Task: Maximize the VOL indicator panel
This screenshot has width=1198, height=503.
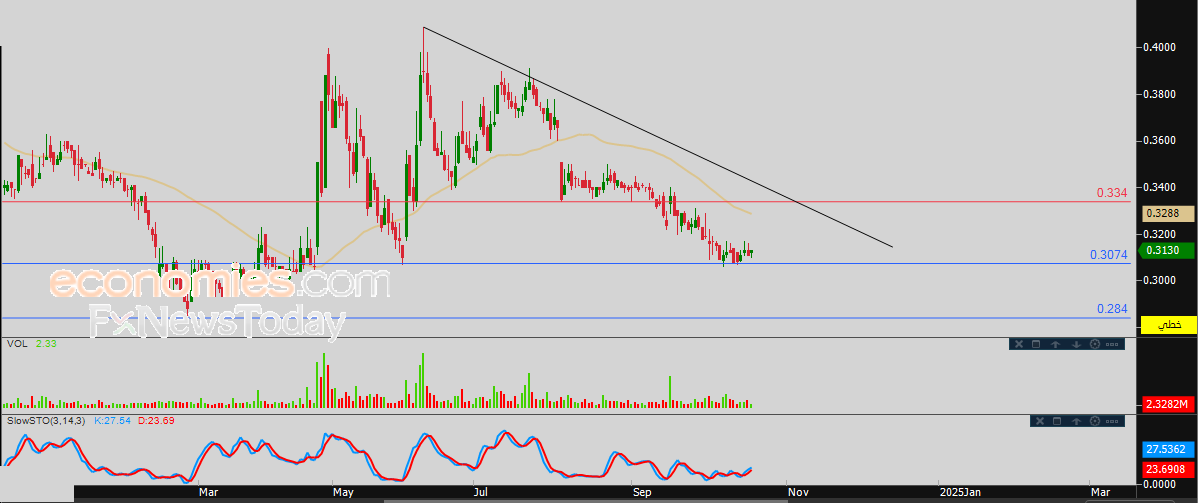Action: click(x=1037, y=344)
